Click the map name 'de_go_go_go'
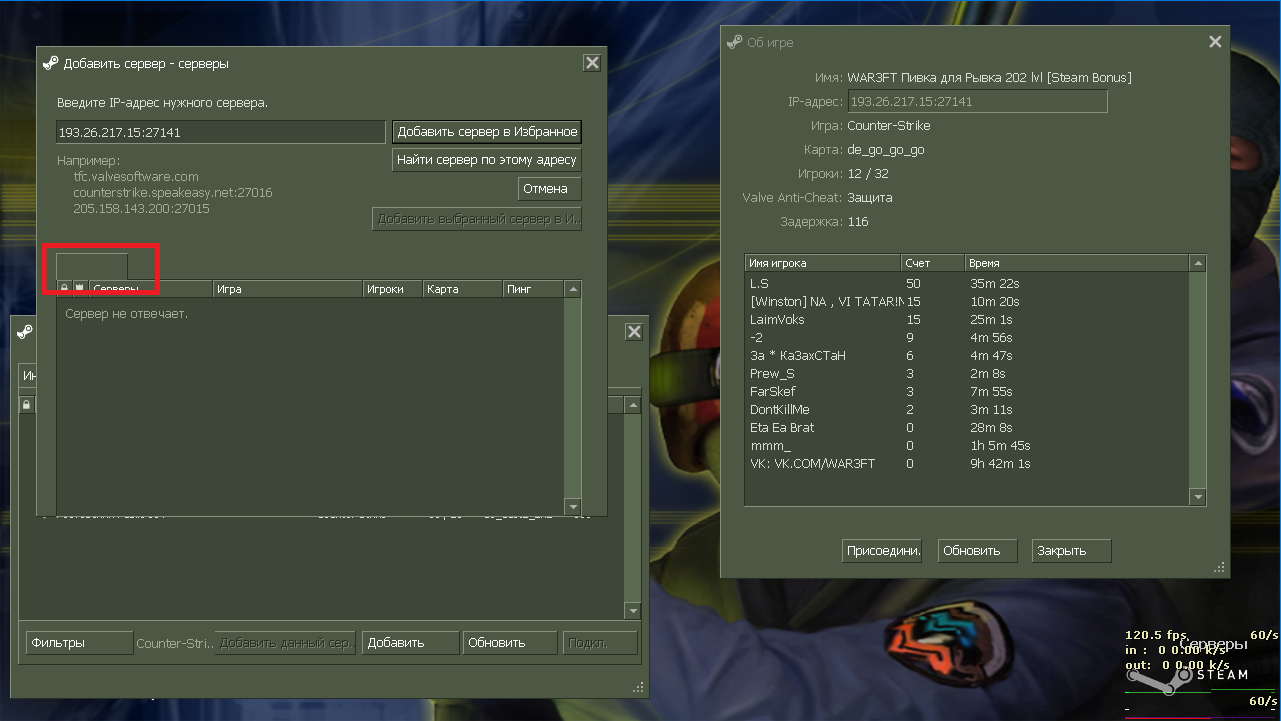1281x721 pixels. 885,150
